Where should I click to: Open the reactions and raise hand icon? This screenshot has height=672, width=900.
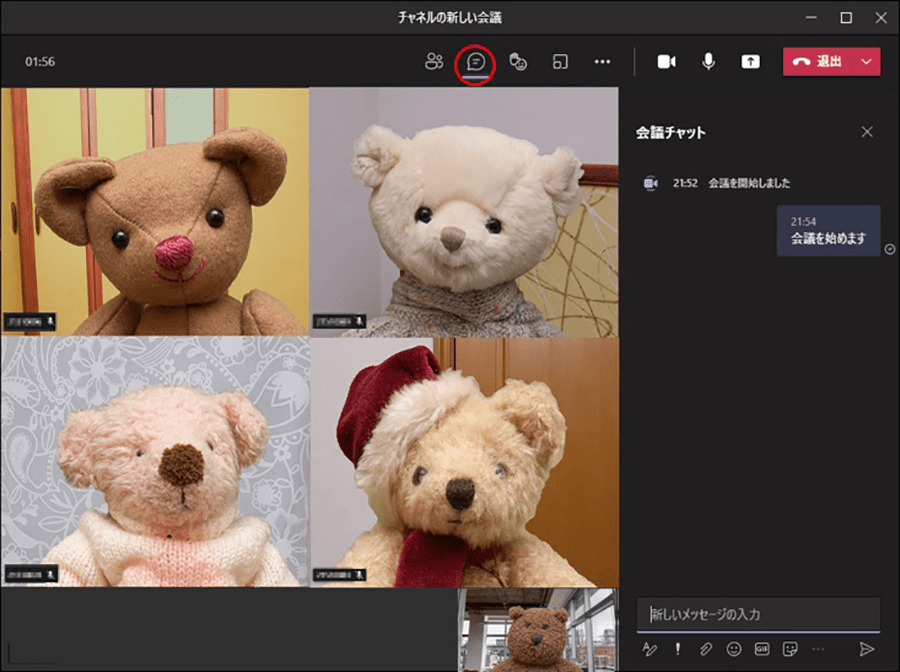518,62
